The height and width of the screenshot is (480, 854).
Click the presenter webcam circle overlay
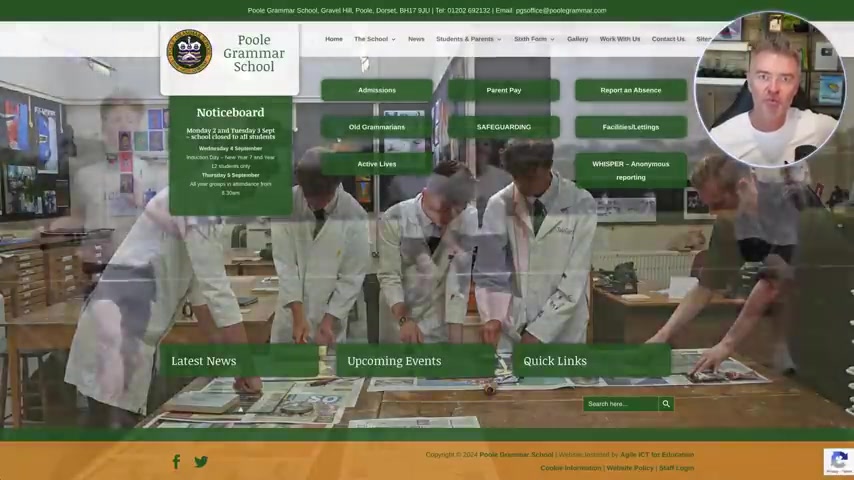tap(770, 88)
